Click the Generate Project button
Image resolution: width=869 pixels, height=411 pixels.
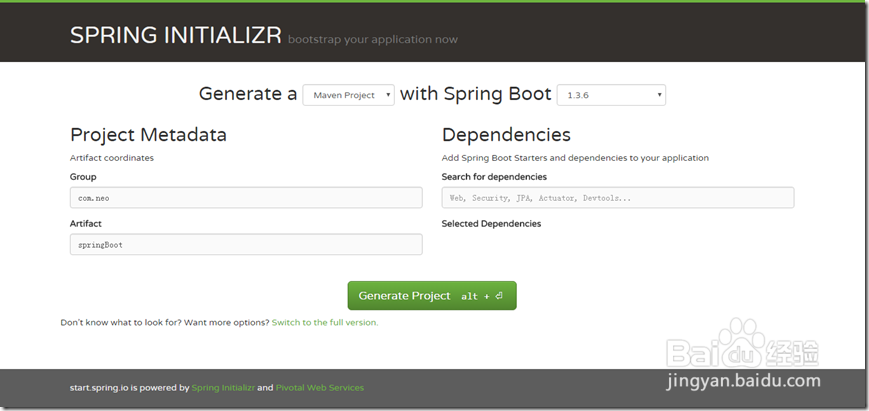[432, 295]
